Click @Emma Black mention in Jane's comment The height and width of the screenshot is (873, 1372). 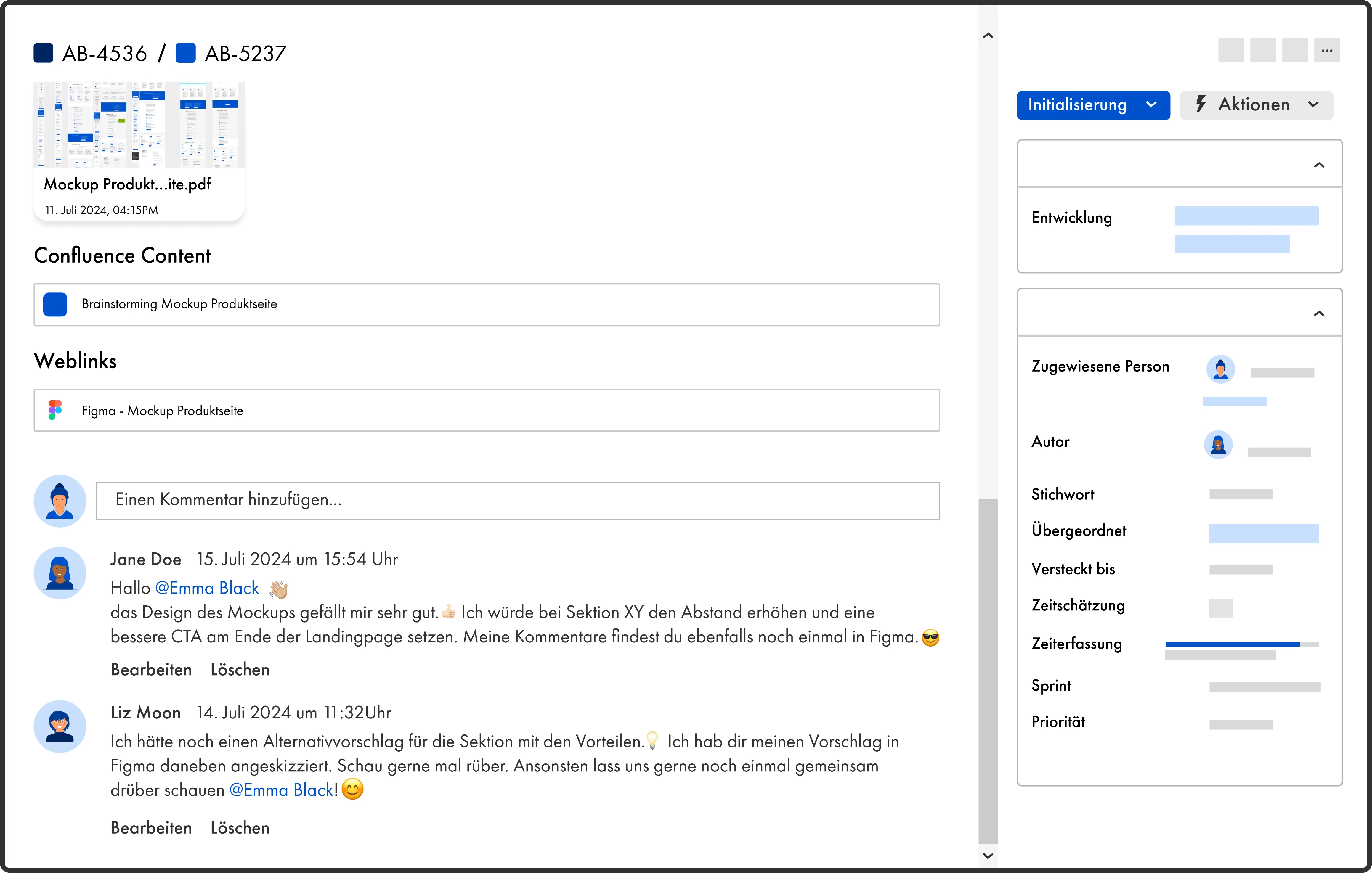207,588
